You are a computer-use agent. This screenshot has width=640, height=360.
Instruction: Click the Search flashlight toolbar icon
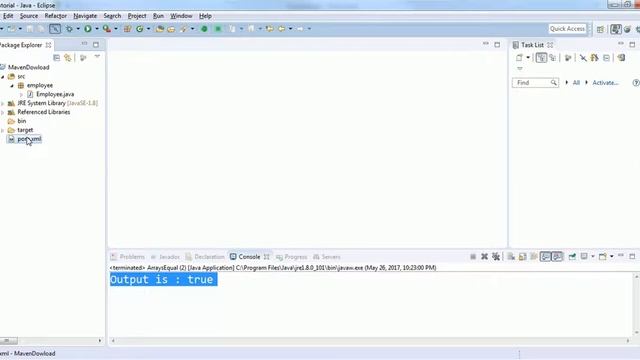click(x=183, y=29)
